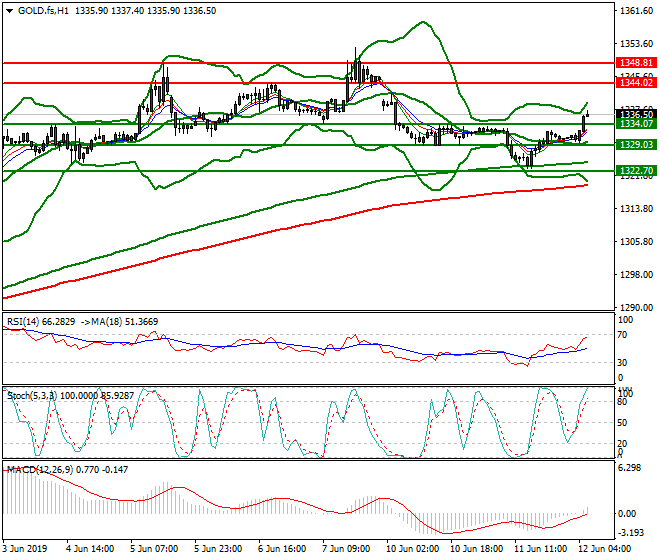Screen dimensions: 660x560
Task: Select the 1322.70 green support price label
Action: (636, 171)
